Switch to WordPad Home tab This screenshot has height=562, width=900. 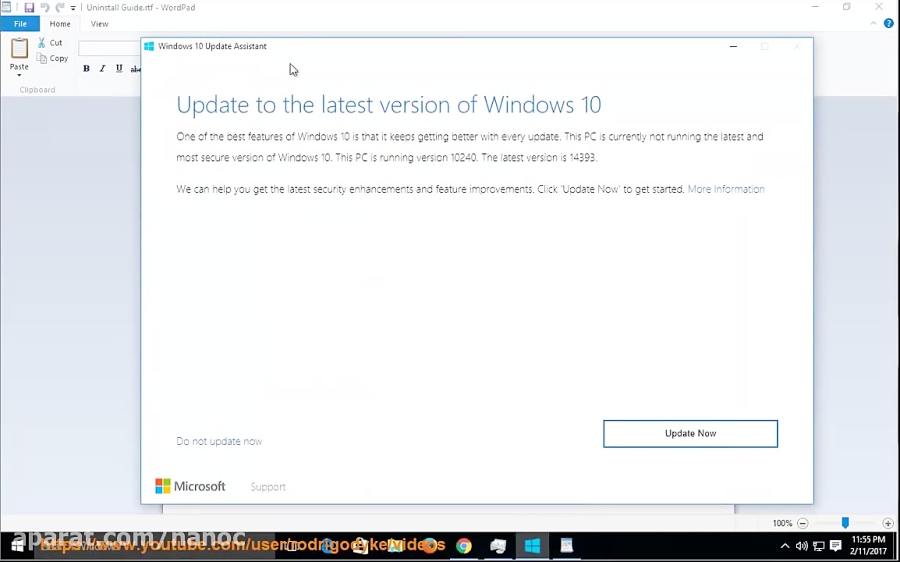coord(60,24)
